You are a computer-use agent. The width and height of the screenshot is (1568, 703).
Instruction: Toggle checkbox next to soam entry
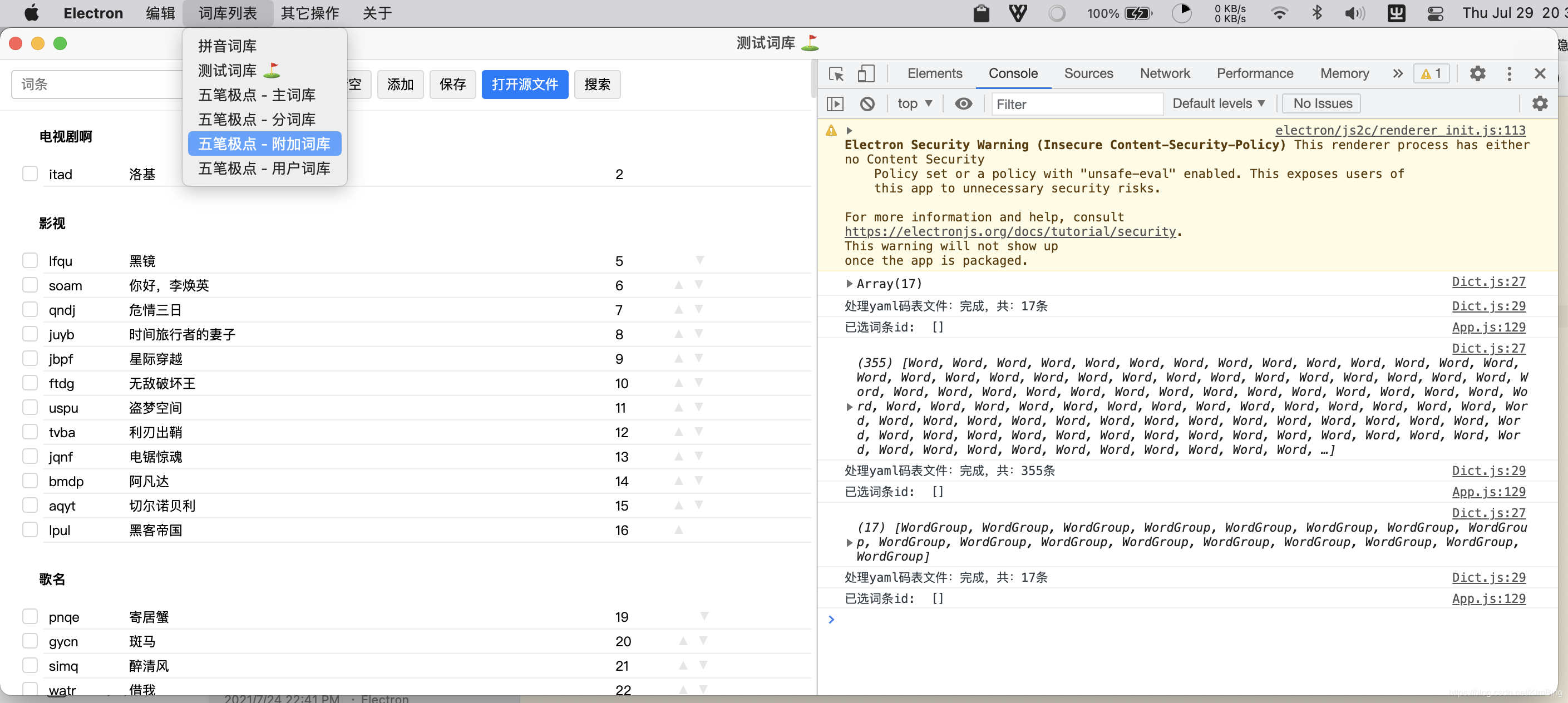[x=30, y=285]
